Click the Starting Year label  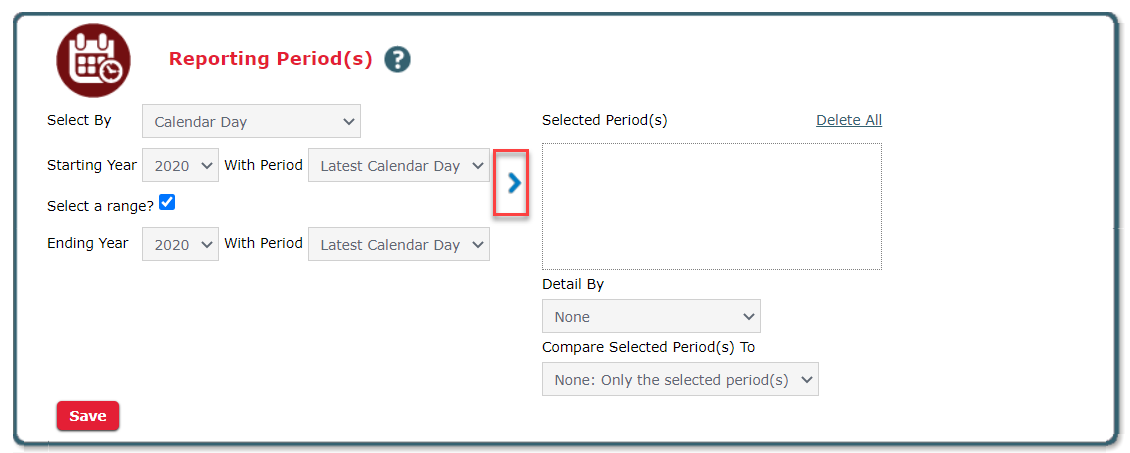92,165
